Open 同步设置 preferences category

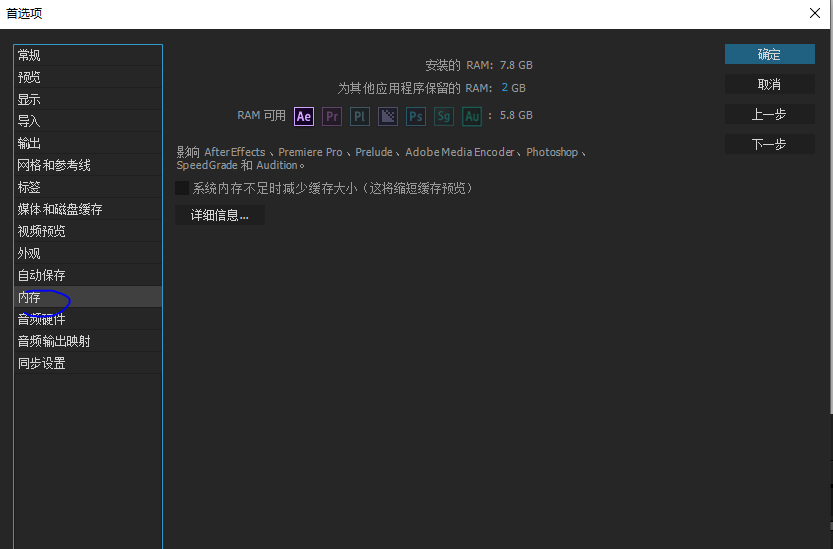[x=88, y=364]
